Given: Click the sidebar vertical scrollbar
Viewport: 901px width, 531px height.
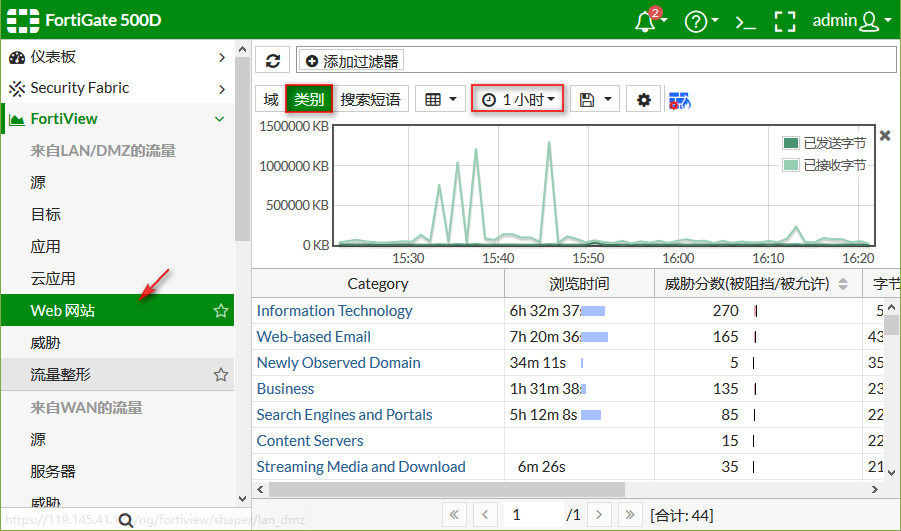Looking at the screenshot, I should coord(242,149).
